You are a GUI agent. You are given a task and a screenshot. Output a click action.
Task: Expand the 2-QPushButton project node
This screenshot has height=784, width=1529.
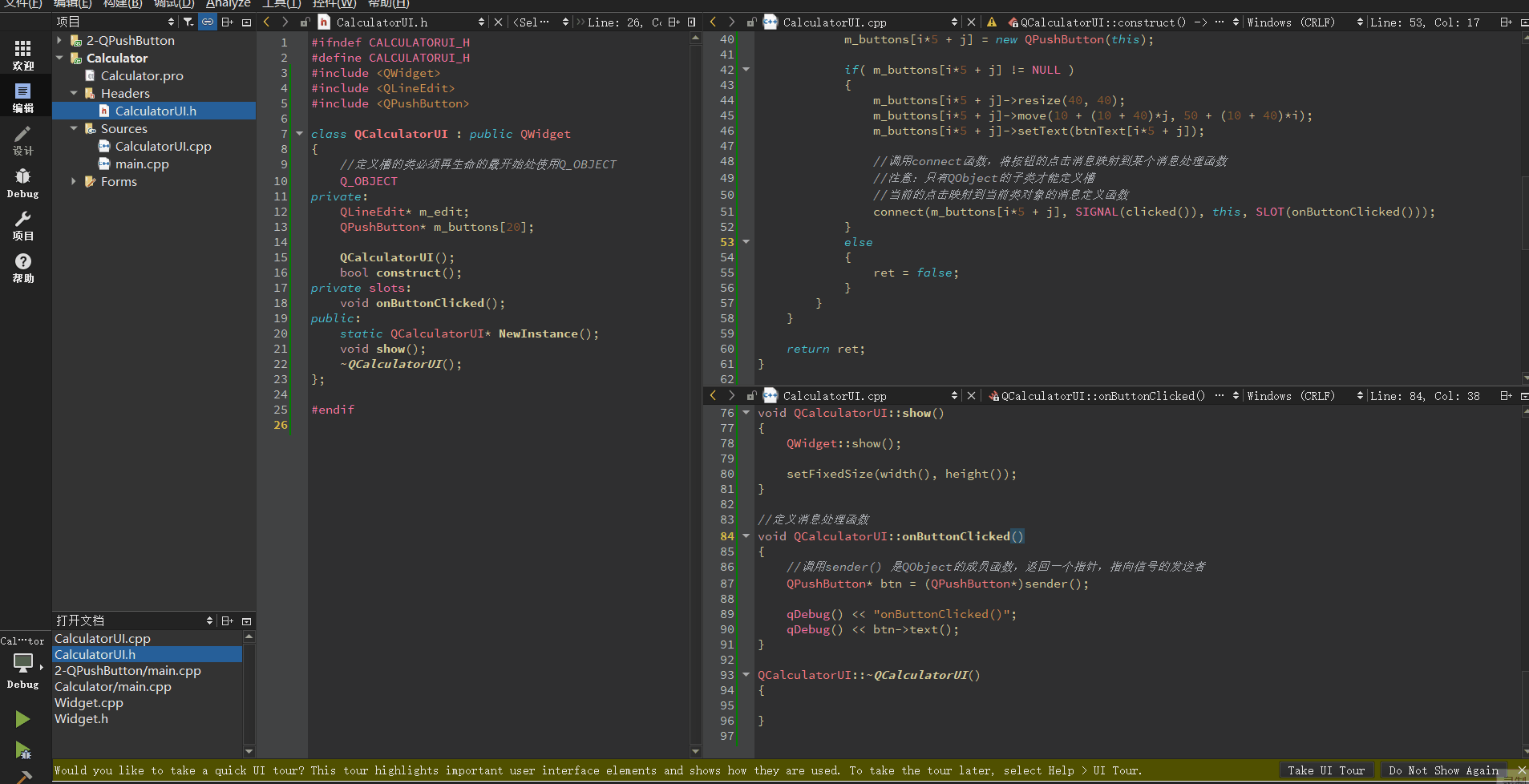click(59, 40)
